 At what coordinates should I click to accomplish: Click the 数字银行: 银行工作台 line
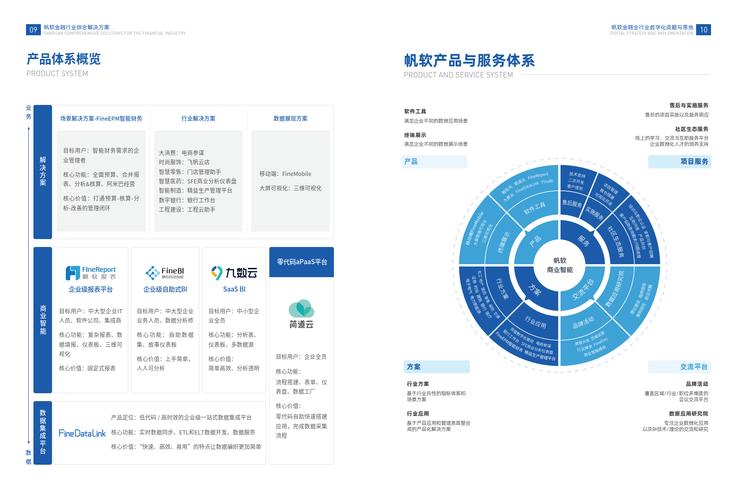pyautogui.click(x=187, y=200)
